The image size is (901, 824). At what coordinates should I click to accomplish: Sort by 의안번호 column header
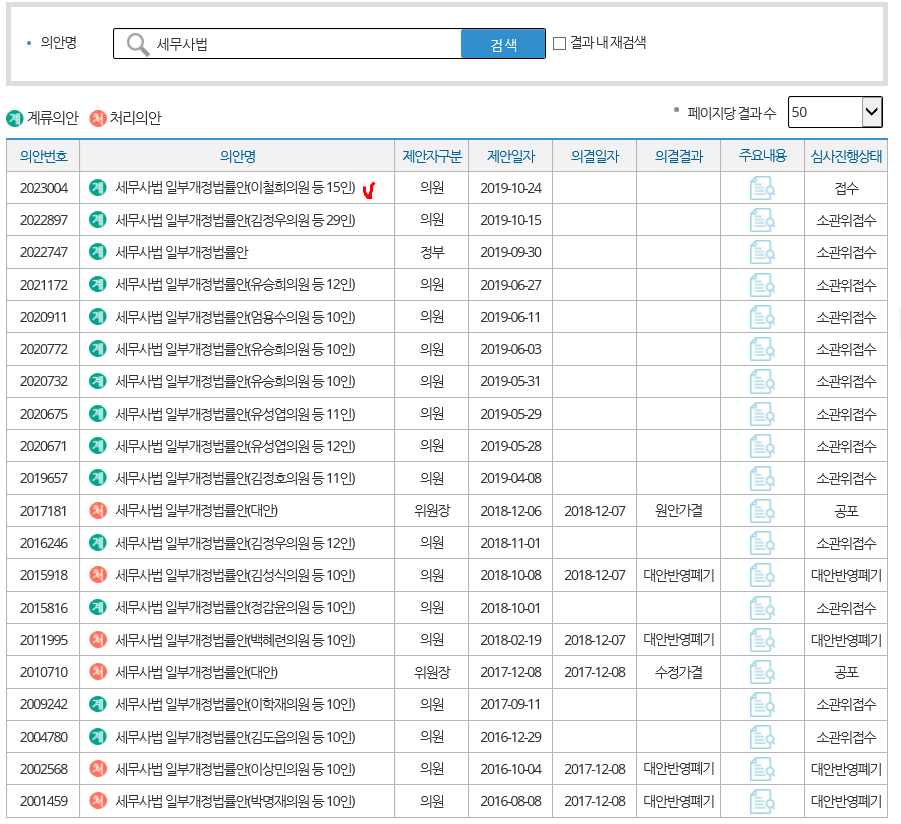(x=43, y=156)
